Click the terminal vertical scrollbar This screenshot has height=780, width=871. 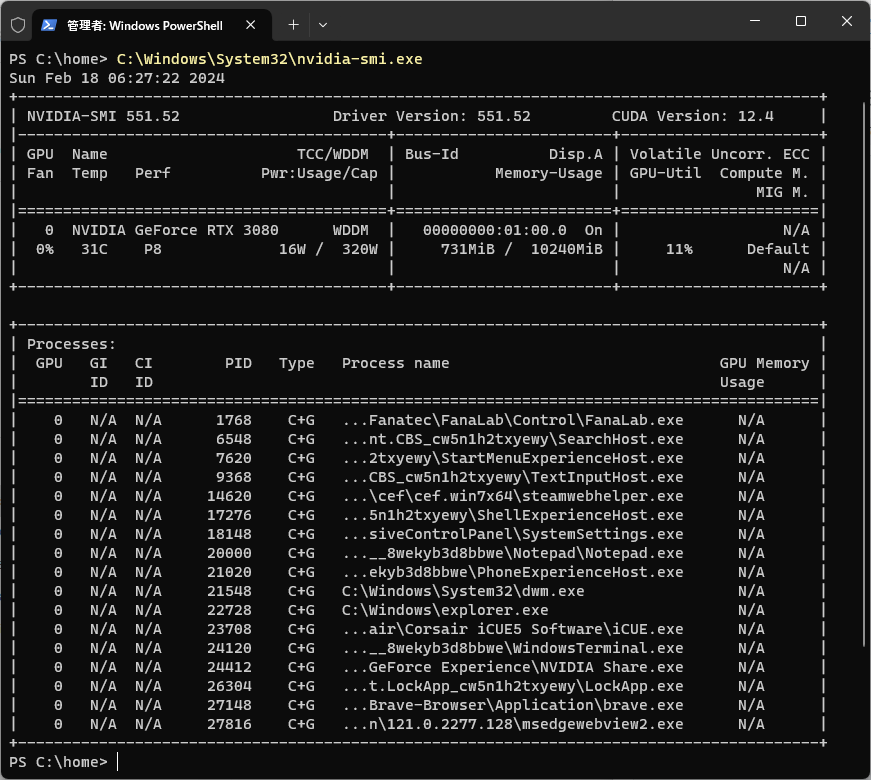(865, 375)
